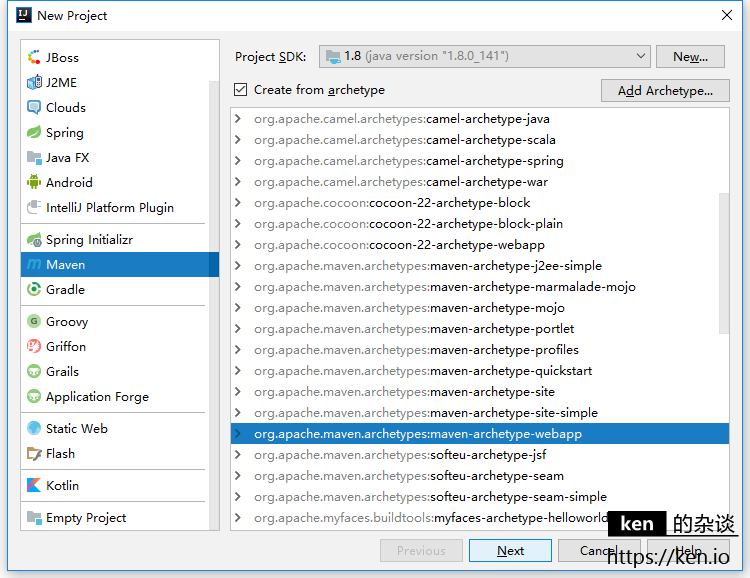The height and width of the screenshot is (578, 750).
Task: Select softeu-archetype-seam-simple row
Action: [479, 497]
